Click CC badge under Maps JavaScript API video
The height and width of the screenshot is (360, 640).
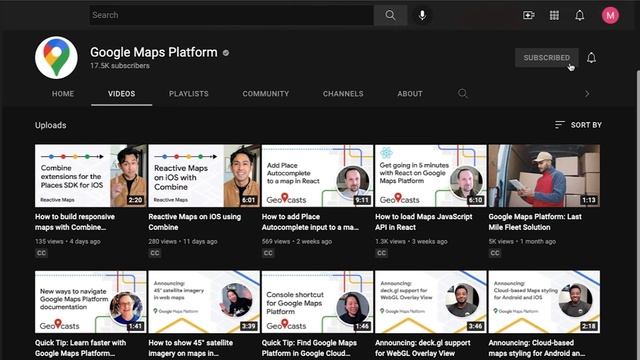[x=382, y=253]
